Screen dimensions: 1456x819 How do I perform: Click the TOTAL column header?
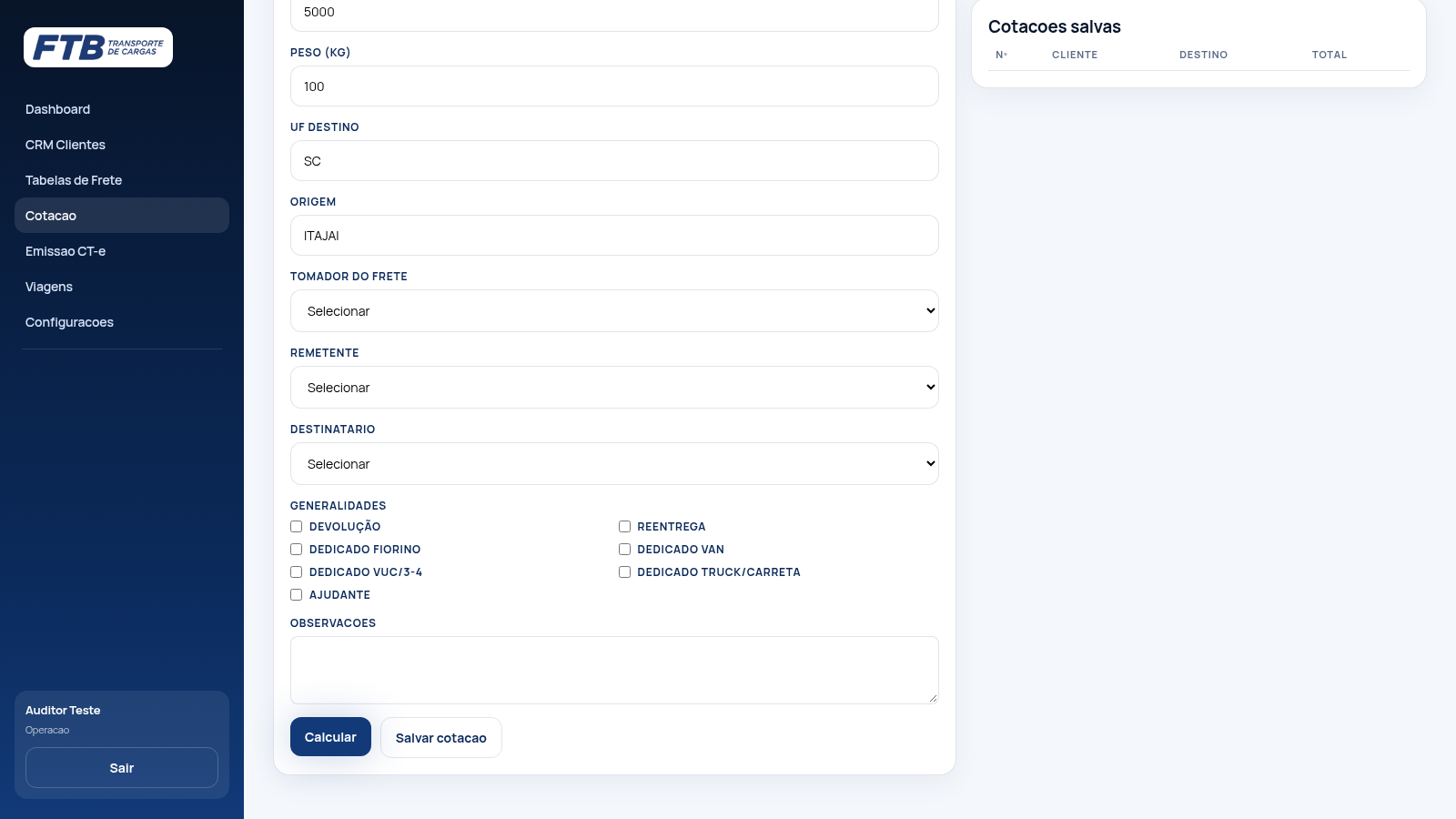pos(1330,55)
